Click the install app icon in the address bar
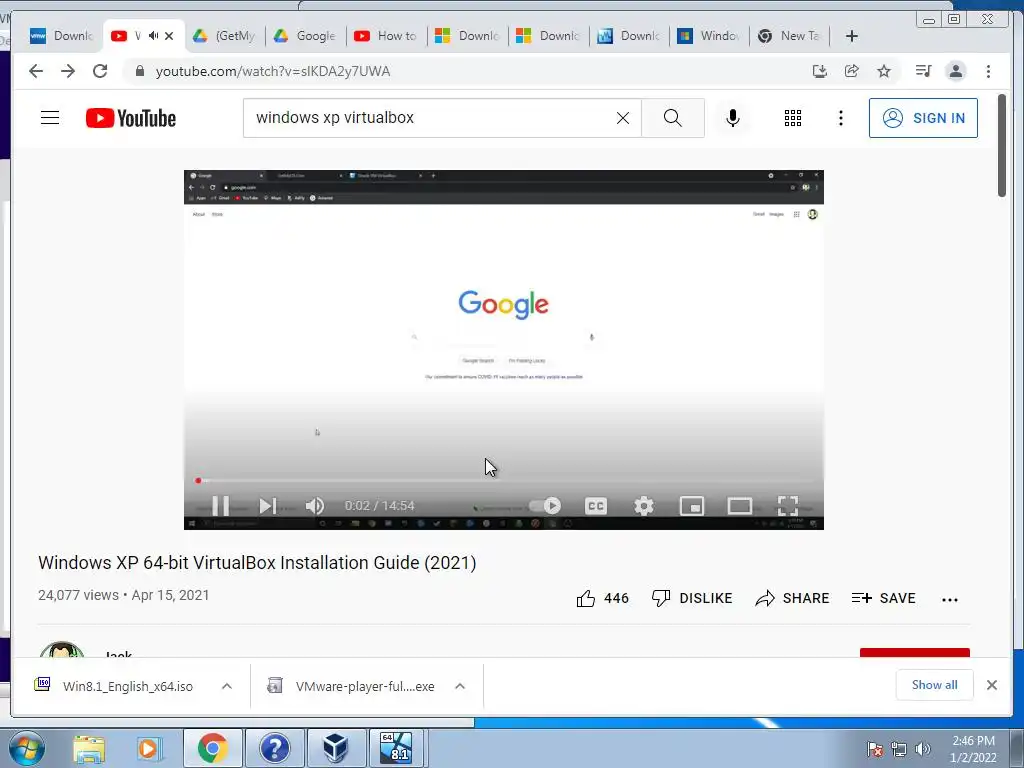The width and height of the screenshot is (1024, 768). coord(820,71)
